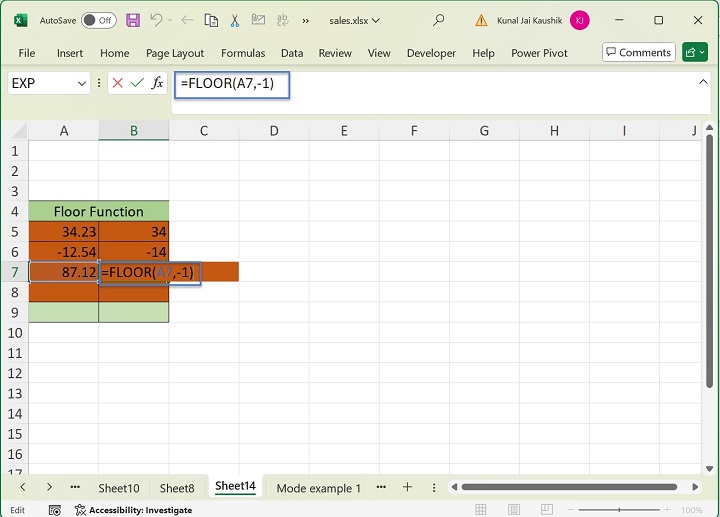The width and height of the screenshot is (720, 517).
Task: Show more sheets right ellipsis
Action: pos(381,487)
